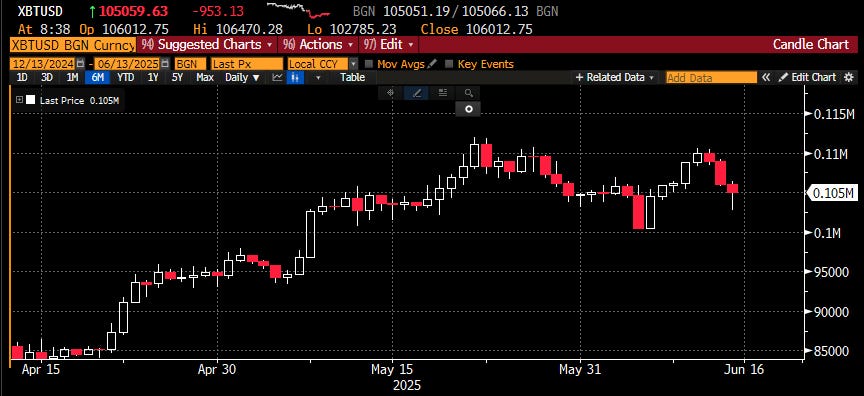This screenshot has width=864, height=396.
Task: Click the Apr 30 x-axis date label
Action: pos(217,370)
